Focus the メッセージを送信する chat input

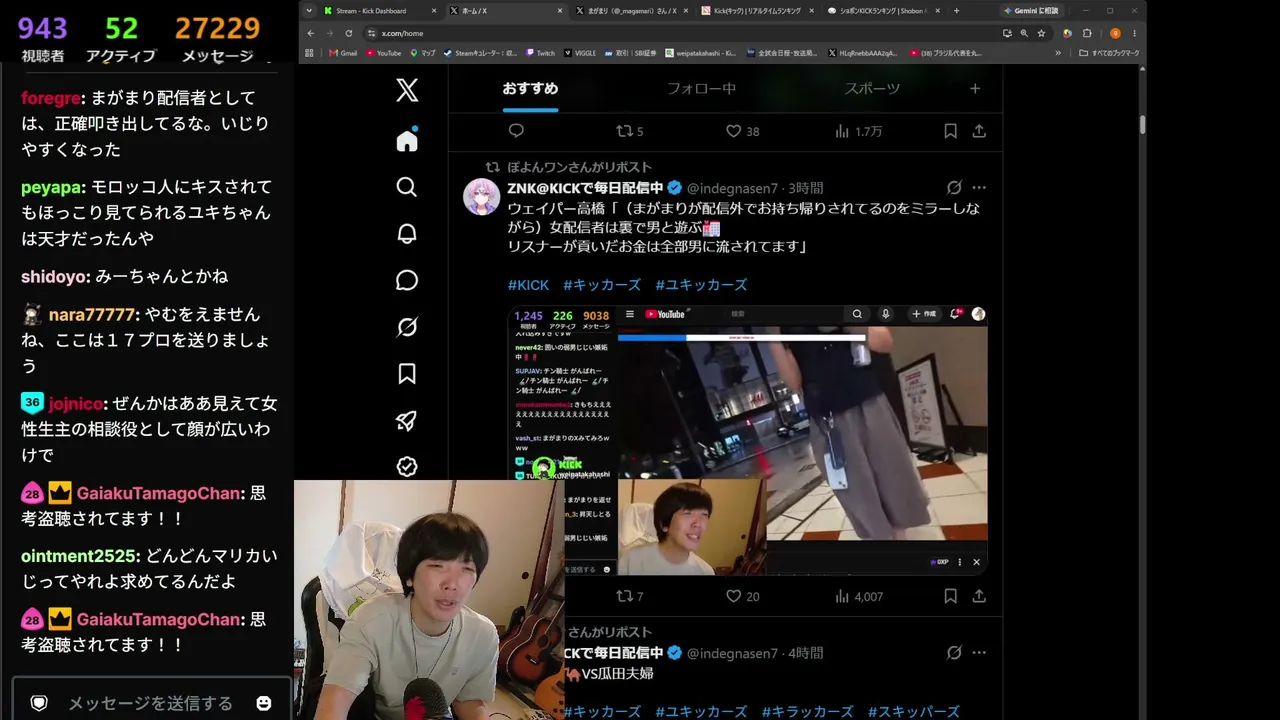click(150, 703)
